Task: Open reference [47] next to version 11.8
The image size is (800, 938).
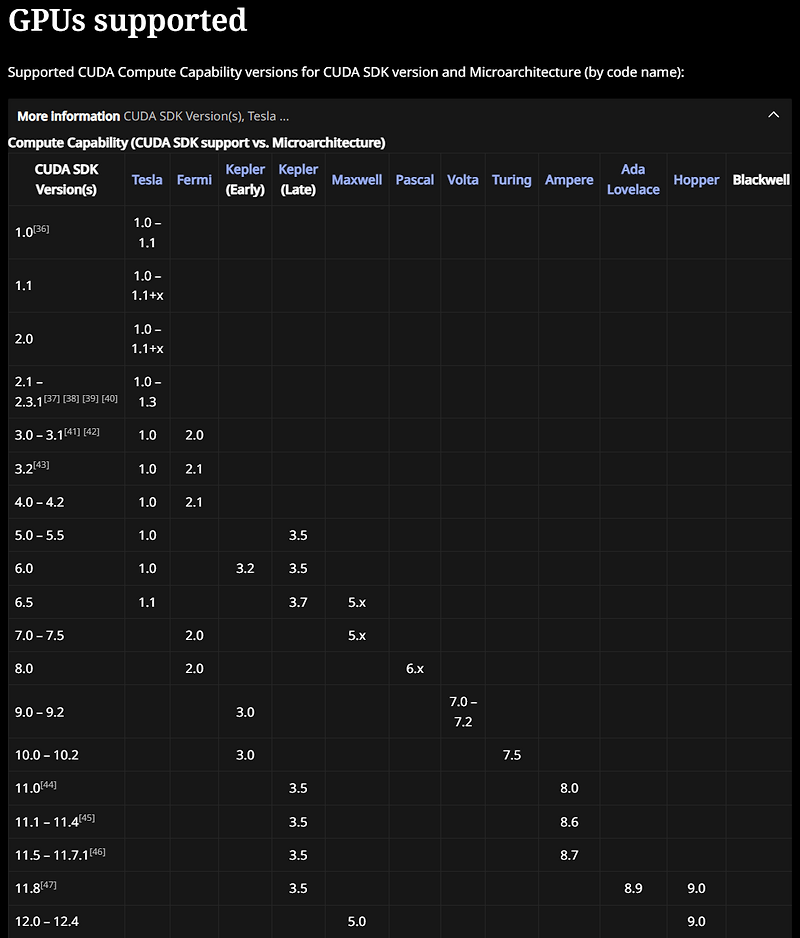Action: (48, 884)
